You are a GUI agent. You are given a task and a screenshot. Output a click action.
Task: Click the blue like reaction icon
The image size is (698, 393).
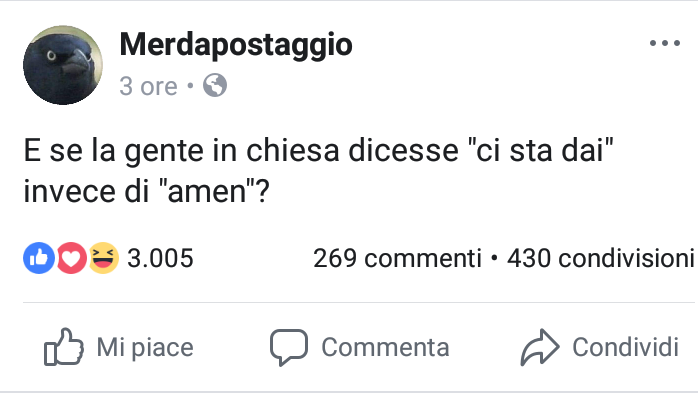39,258
